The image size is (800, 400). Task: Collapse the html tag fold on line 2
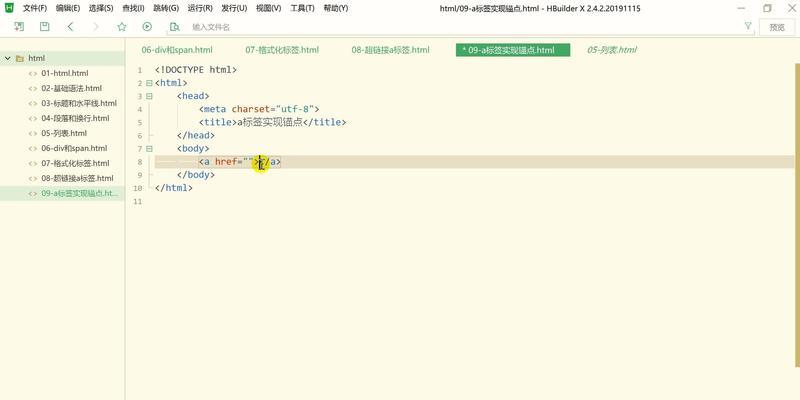pyautogui.click(x=149, y=83)
